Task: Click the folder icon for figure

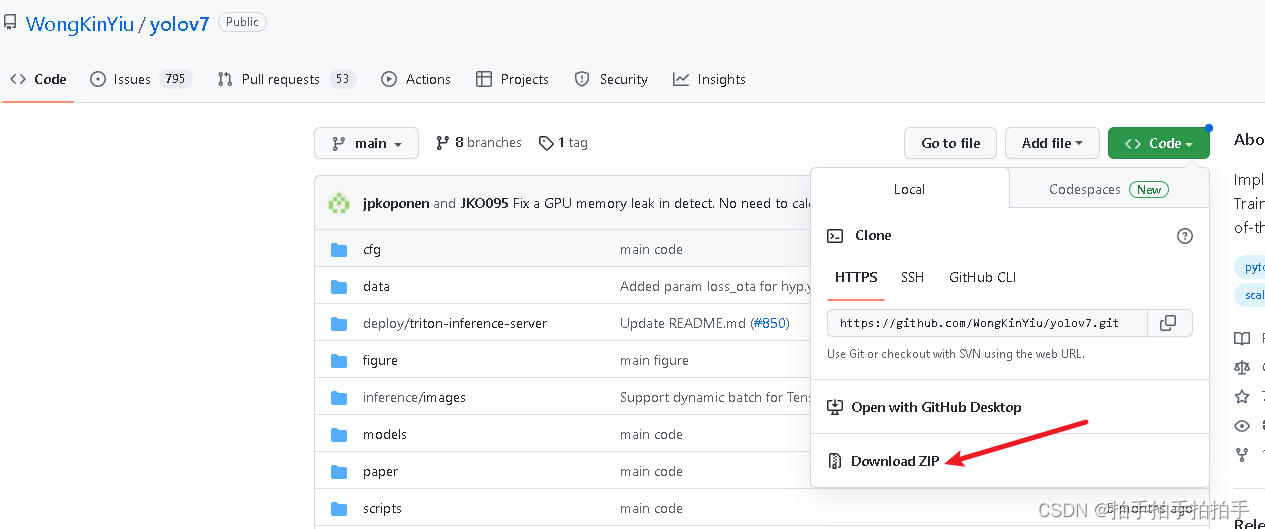Action: (x=339, y=360)
